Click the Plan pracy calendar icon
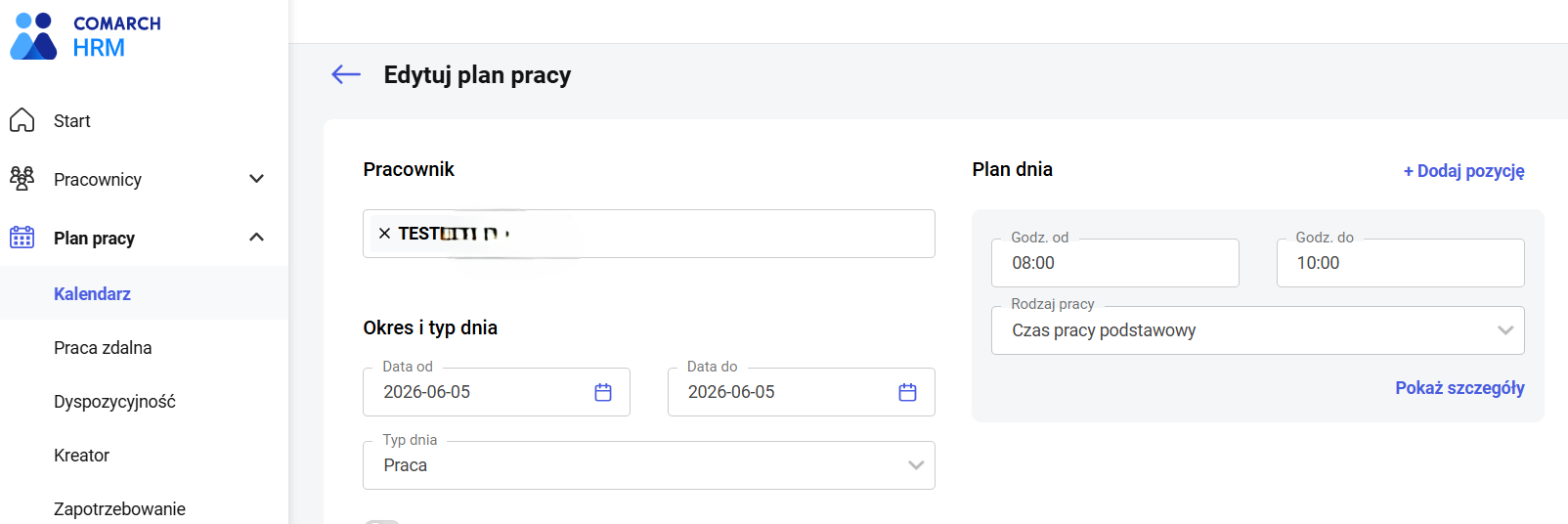Screen dimensions: 1568x524 (x=22, y=238)
